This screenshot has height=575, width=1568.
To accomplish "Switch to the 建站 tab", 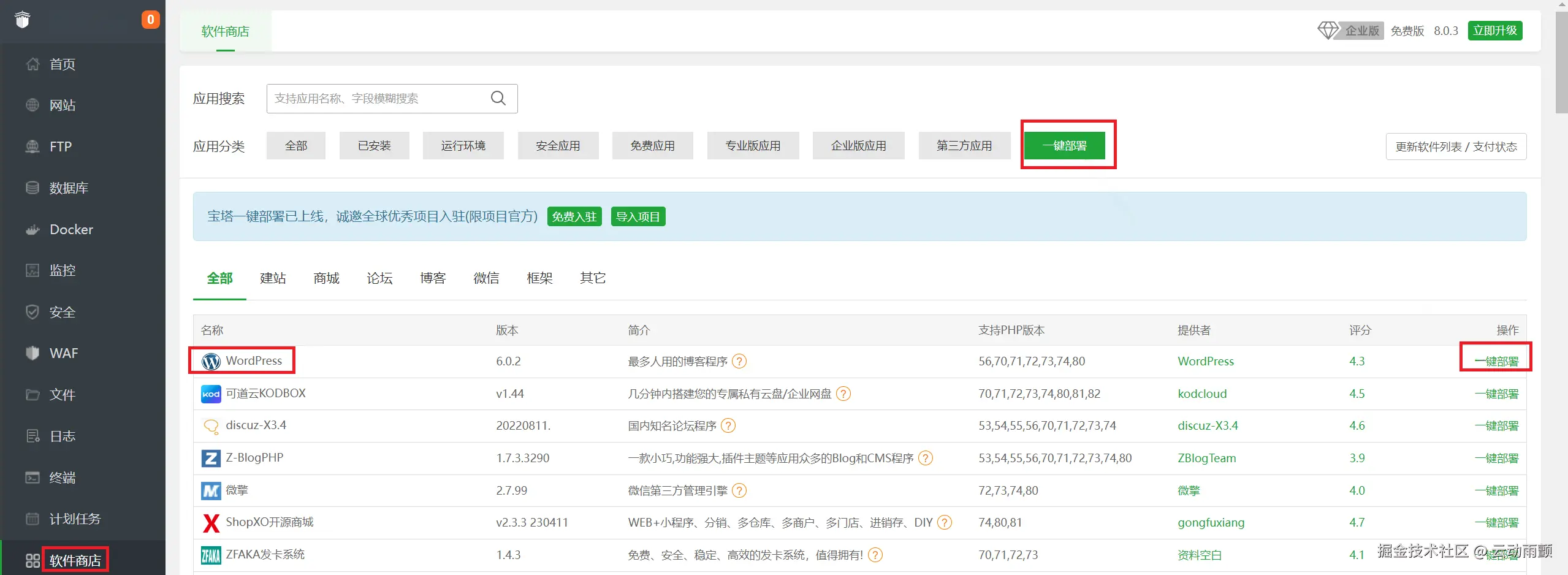I will click(273, 278).
